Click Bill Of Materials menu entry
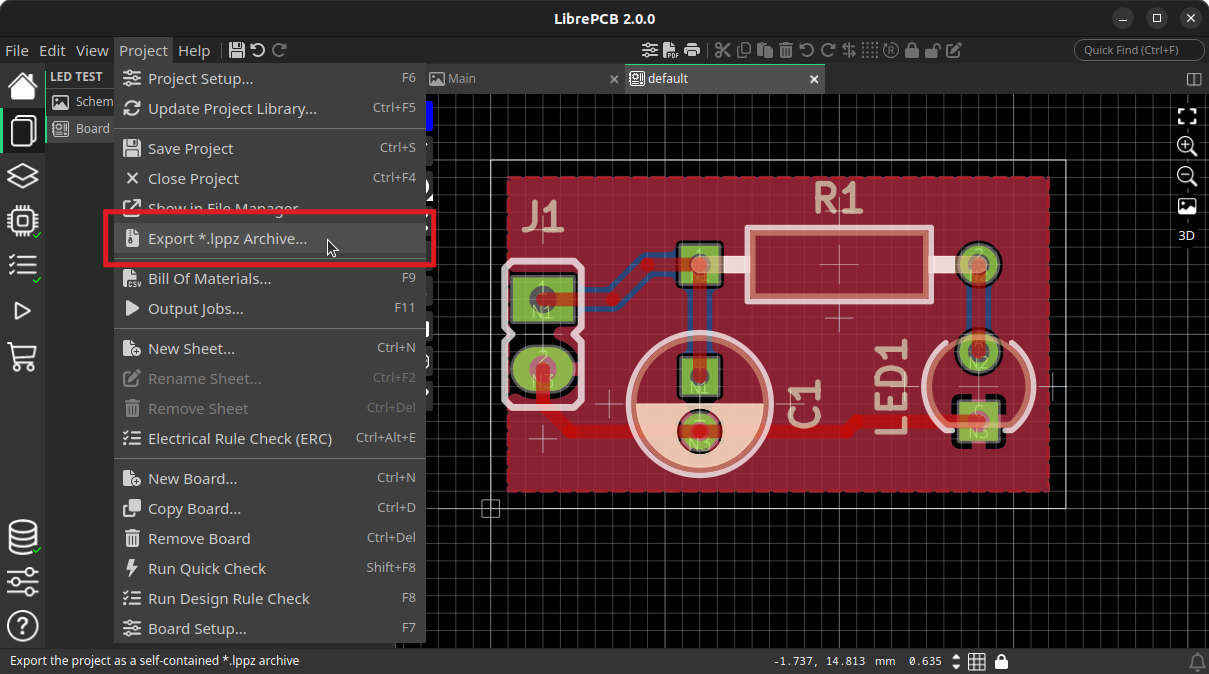Viewport: 1209px width, 674px height. tap(210, 279)
